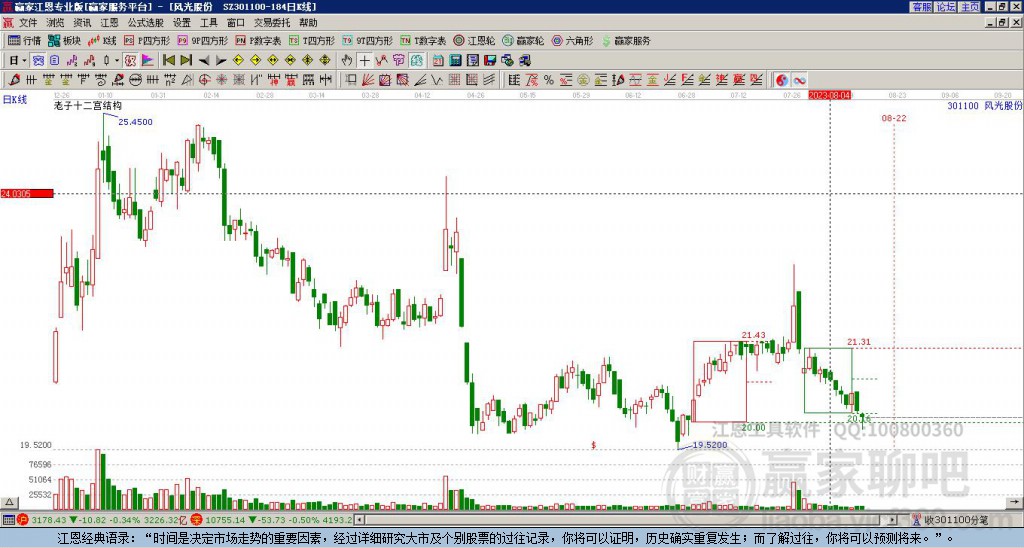Click the 论坛 forum button
Viewport: 1024px width, 548px height.
pyautogui.click(x=946, y=7)
